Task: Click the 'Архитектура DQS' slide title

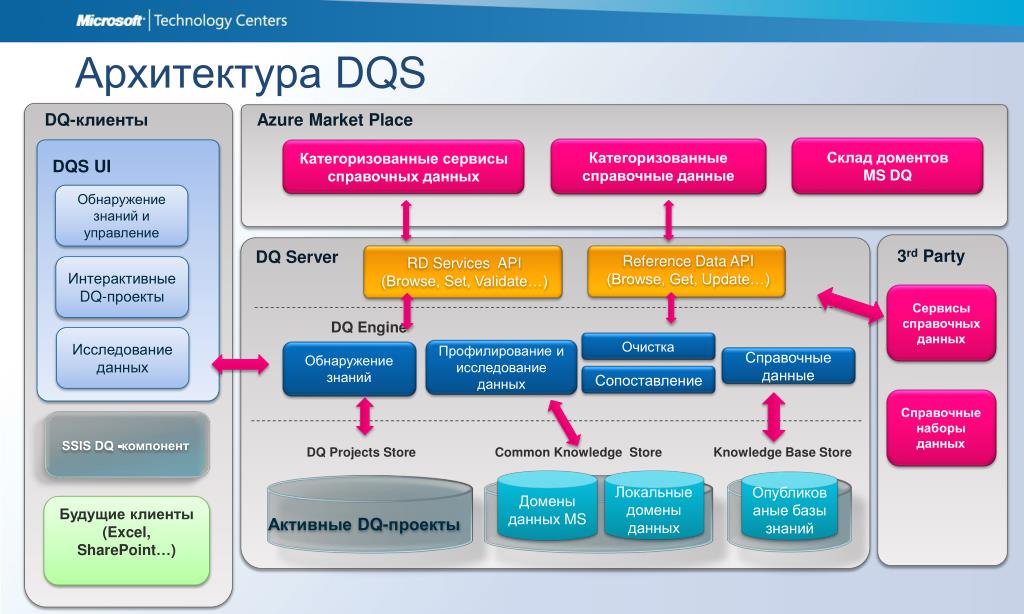Action: coord(250,73)
